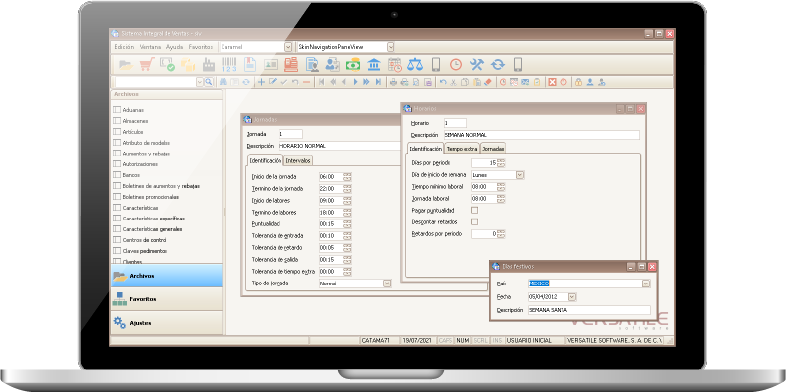Image resolution: width=786 pixels, height=392 pixels.
Task: Click the blue refresh arrows icon
Action: tap(498, 65)
